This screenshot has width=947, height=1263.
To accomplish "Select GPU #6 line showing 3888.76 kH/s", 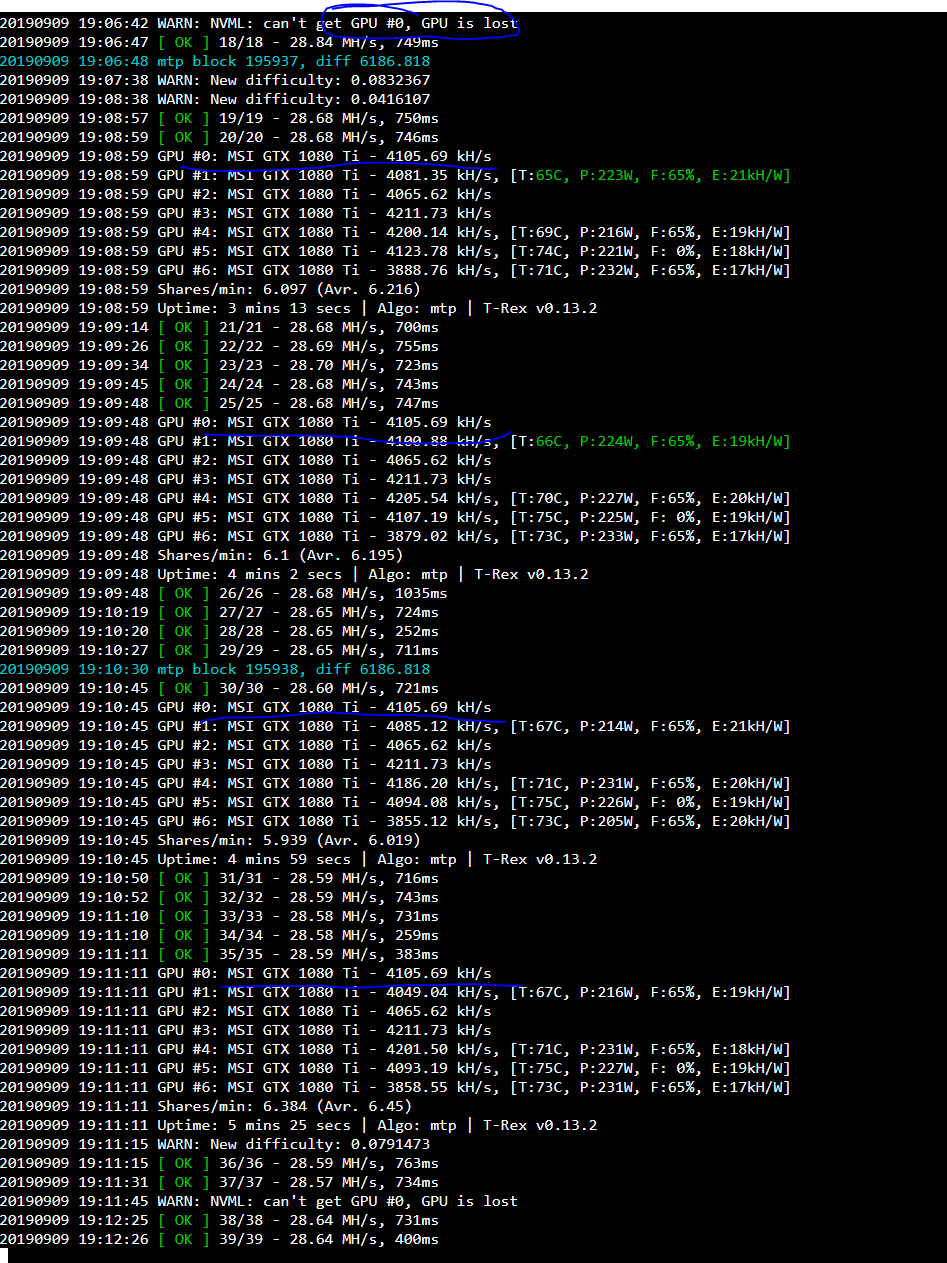I will (395, 270).
